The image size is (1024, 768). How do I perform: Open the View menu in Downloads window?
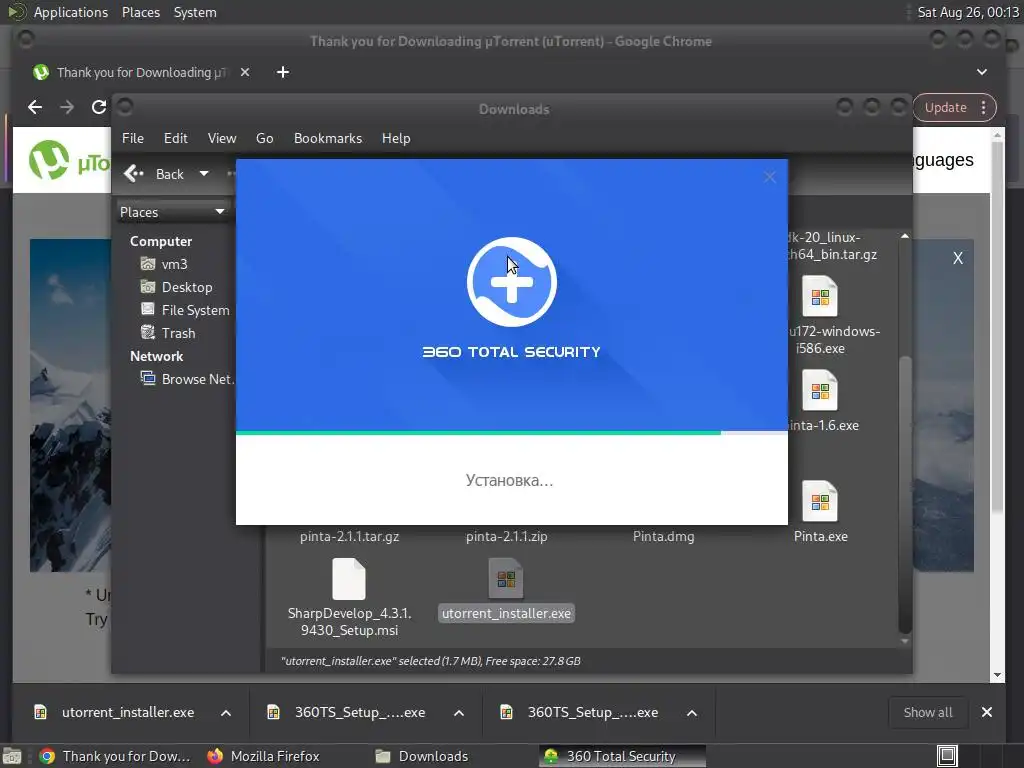coord(222,138)
